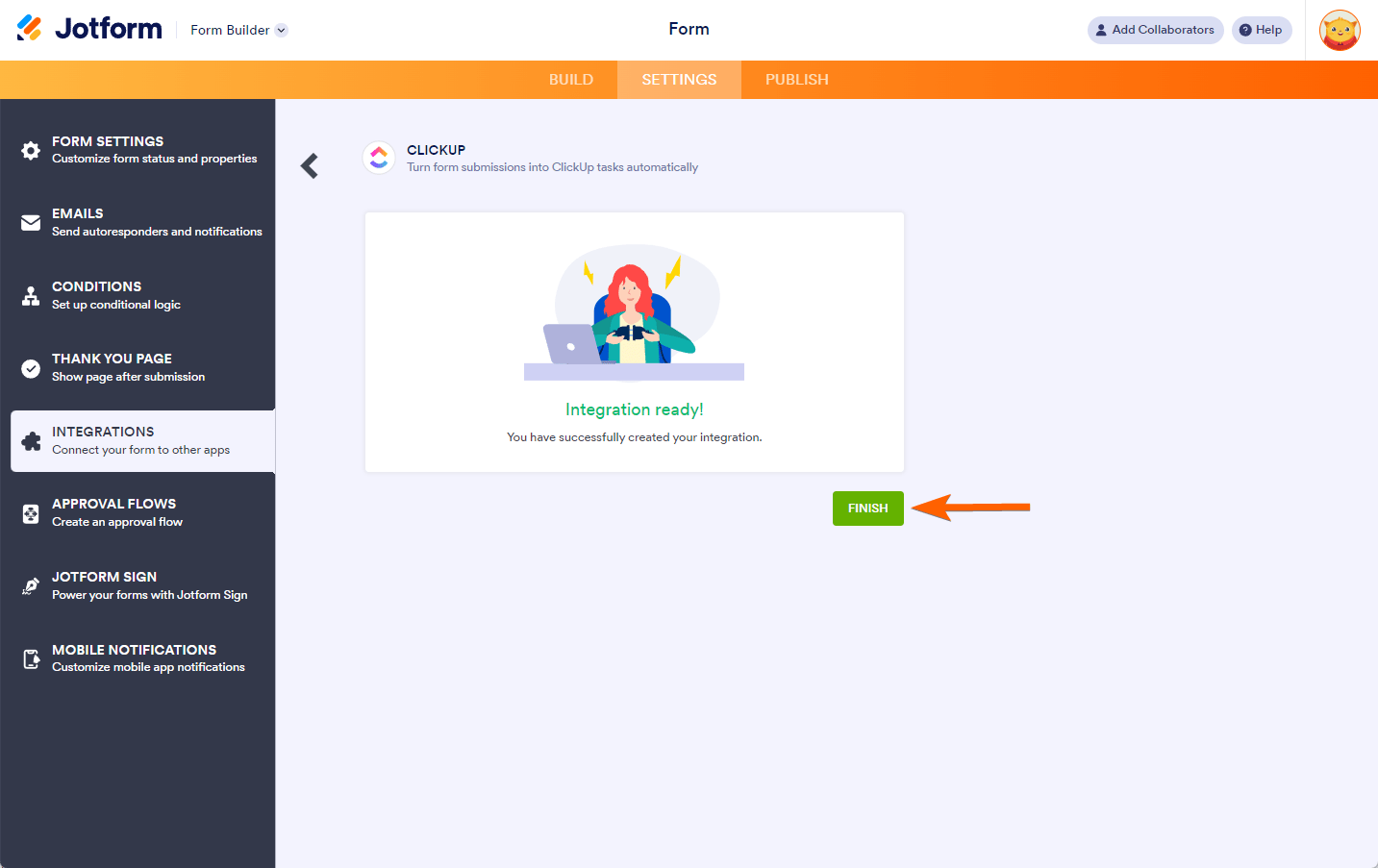
Task: Open the Mobile Notifications section
Action: (x=138, y=658)
